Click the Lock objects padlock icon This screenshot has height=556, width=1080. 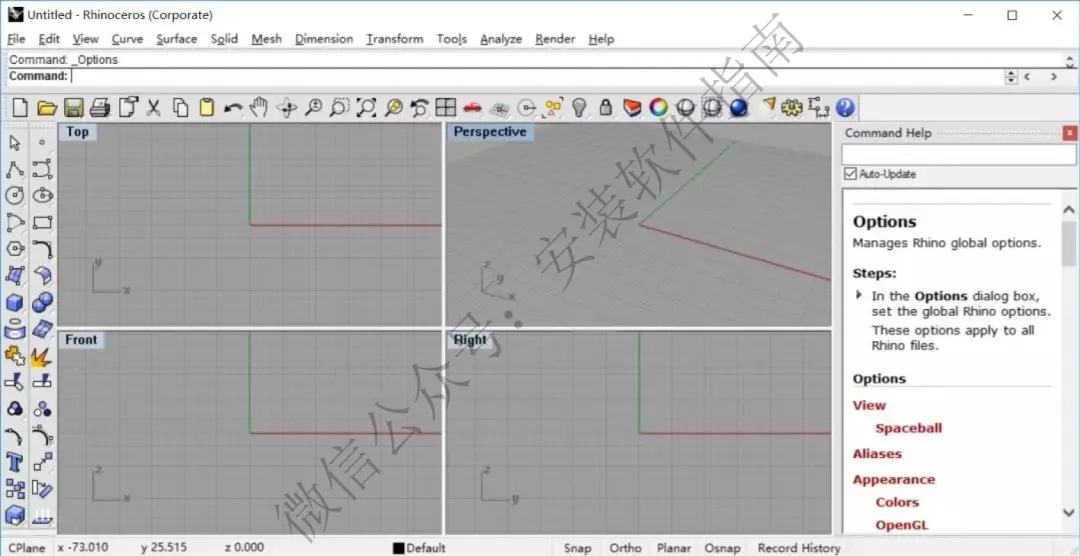[x=606, y=107]
